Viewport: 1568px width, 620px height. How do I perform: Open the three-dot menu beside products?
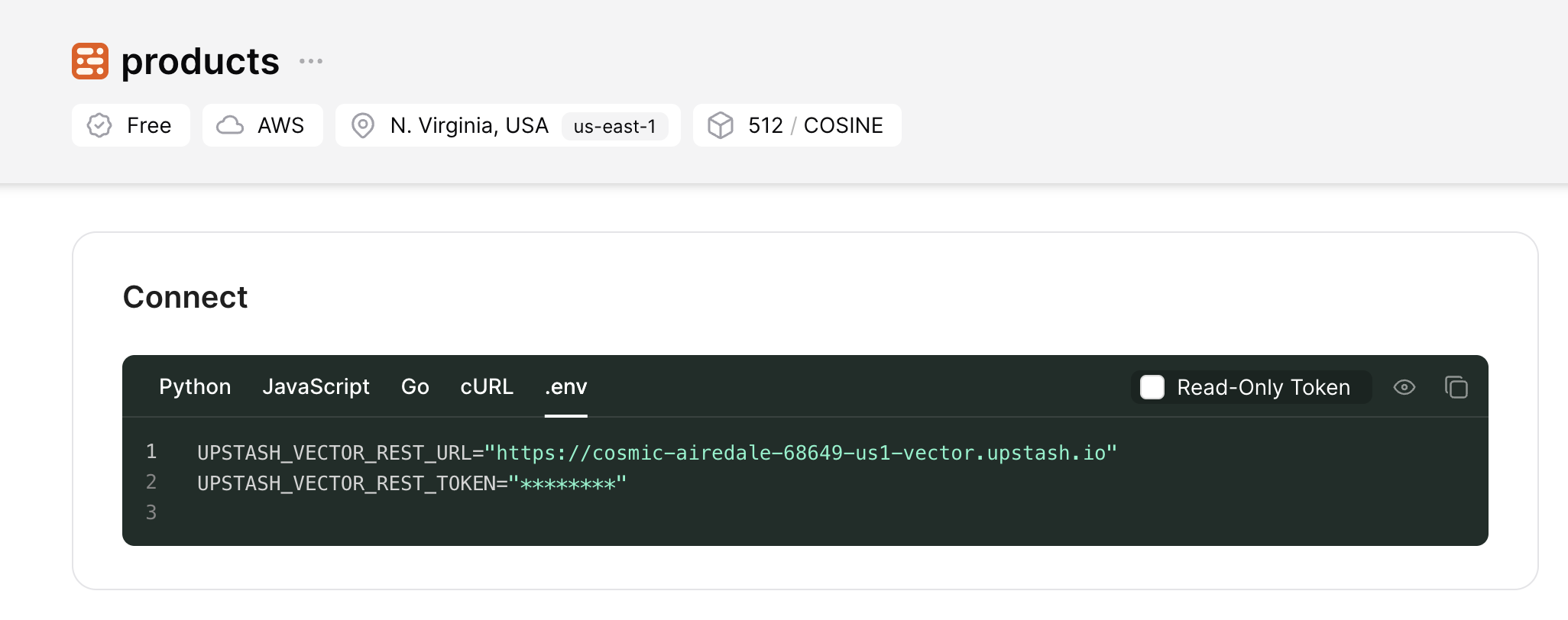(311, 61)
